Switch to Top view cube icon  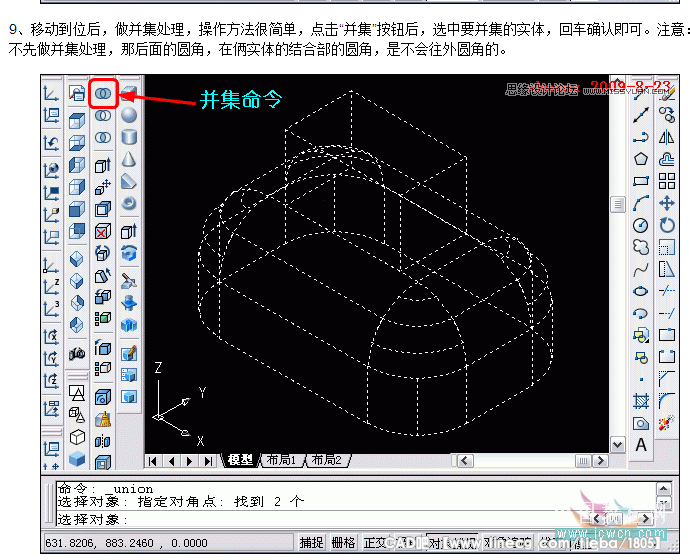pos(77,121)
